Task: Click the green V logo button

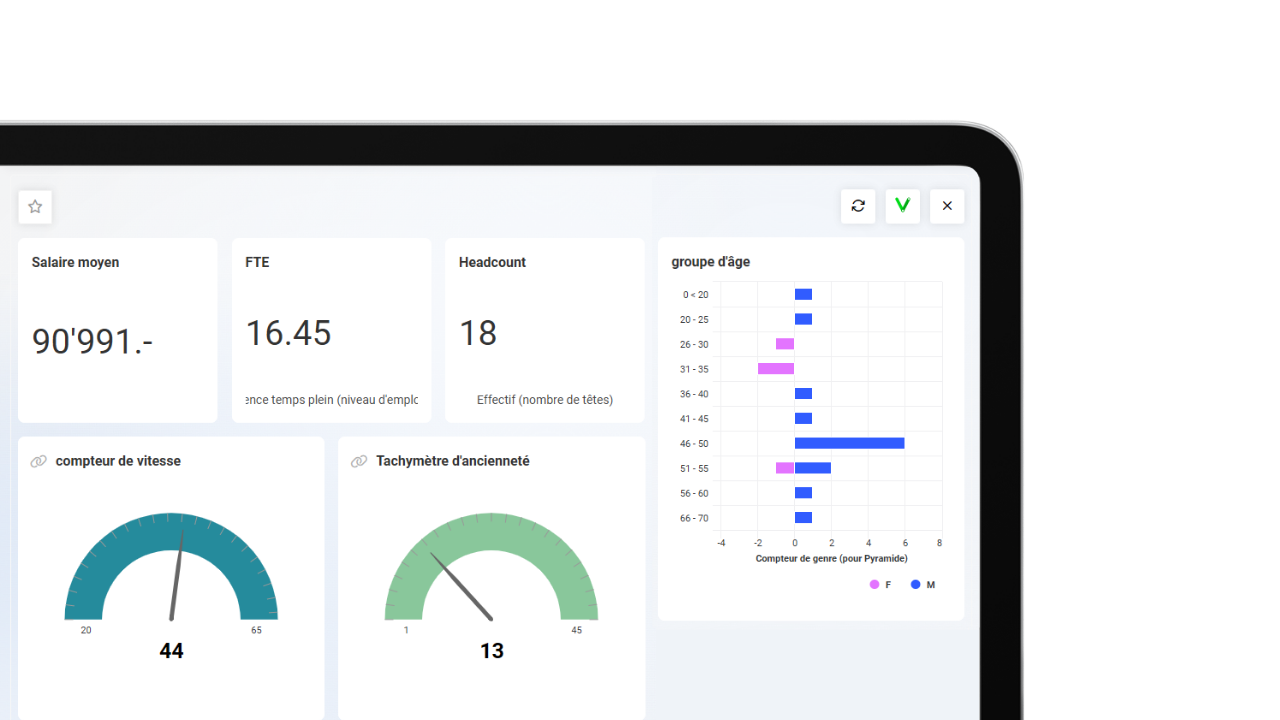Action: pyautogui.click(x=902, y=206)
